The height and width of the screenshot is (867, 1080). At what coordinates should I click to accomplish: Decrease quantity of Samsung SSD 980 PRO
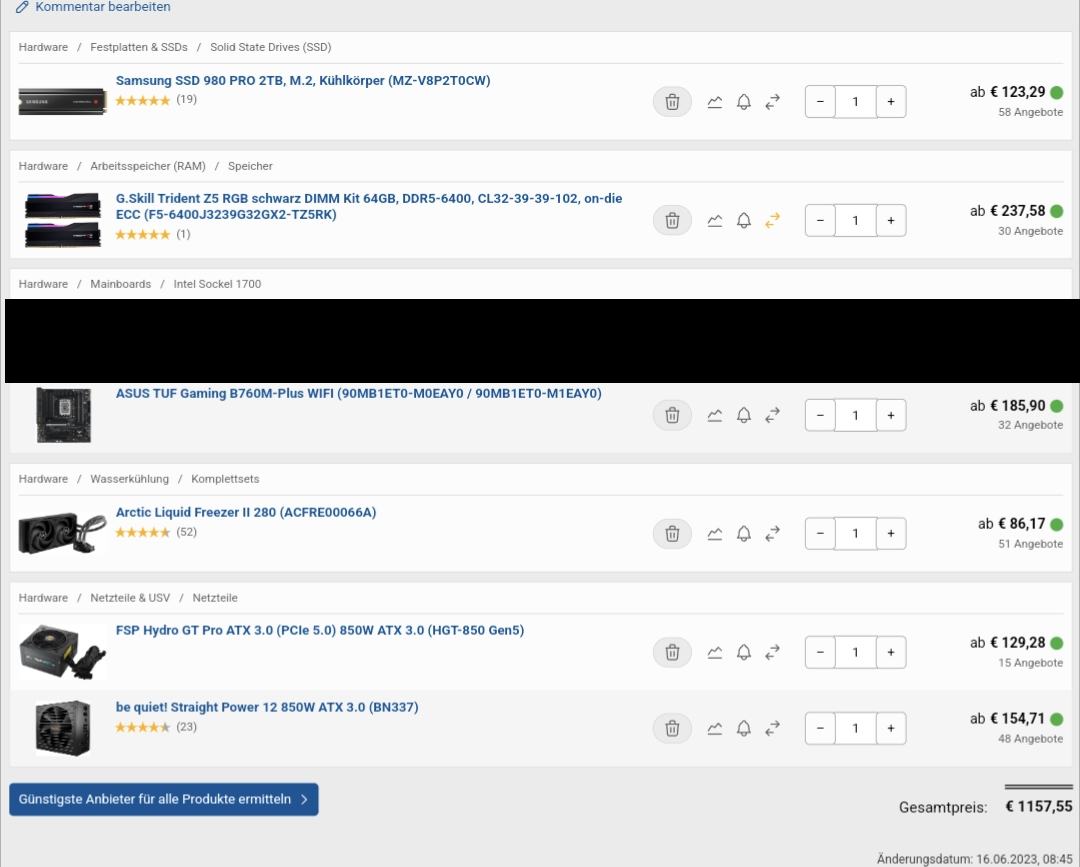coord(820,102)
